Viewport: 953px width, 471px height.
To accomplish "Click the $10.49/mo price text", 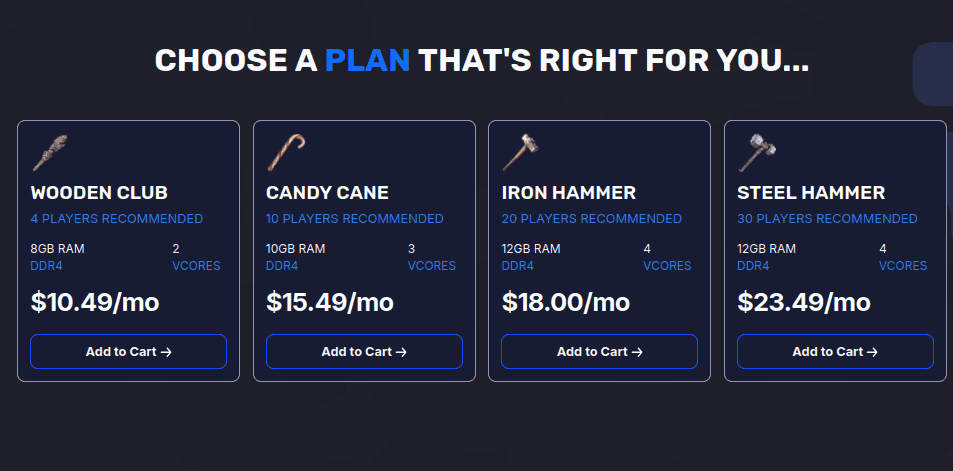I will pyautogui.click(x=95, y=302).
